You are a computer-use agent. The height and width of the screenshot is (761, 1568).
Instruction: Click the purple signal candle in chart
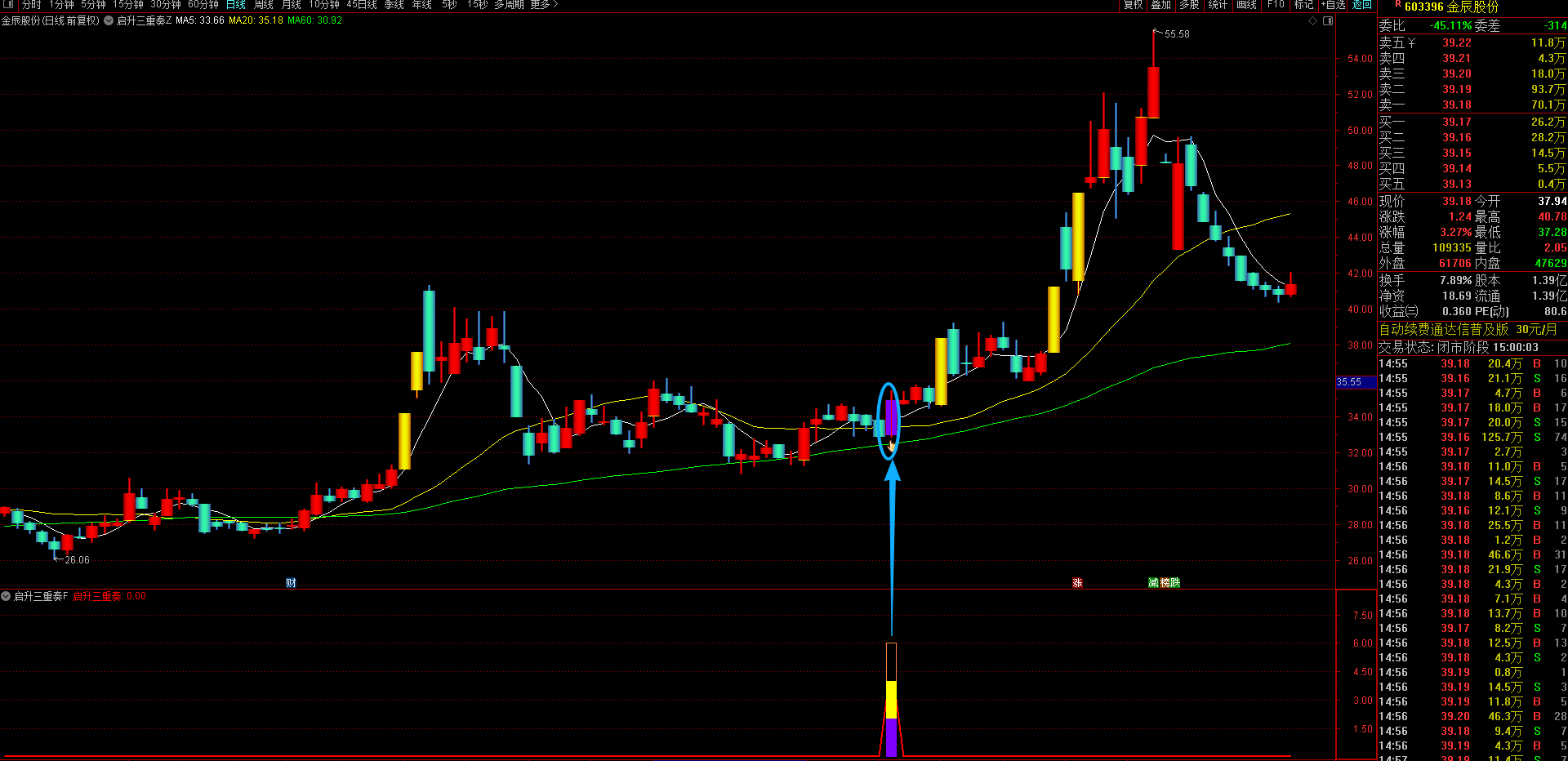pyautogui.click(x=891, y=418)
